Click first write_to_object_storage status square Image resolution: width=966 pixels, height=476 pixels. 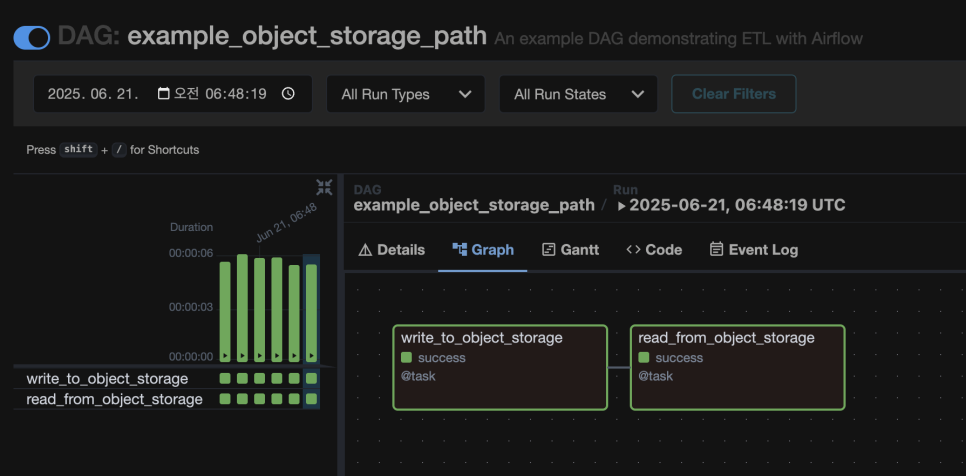click(x=225, y=378)
